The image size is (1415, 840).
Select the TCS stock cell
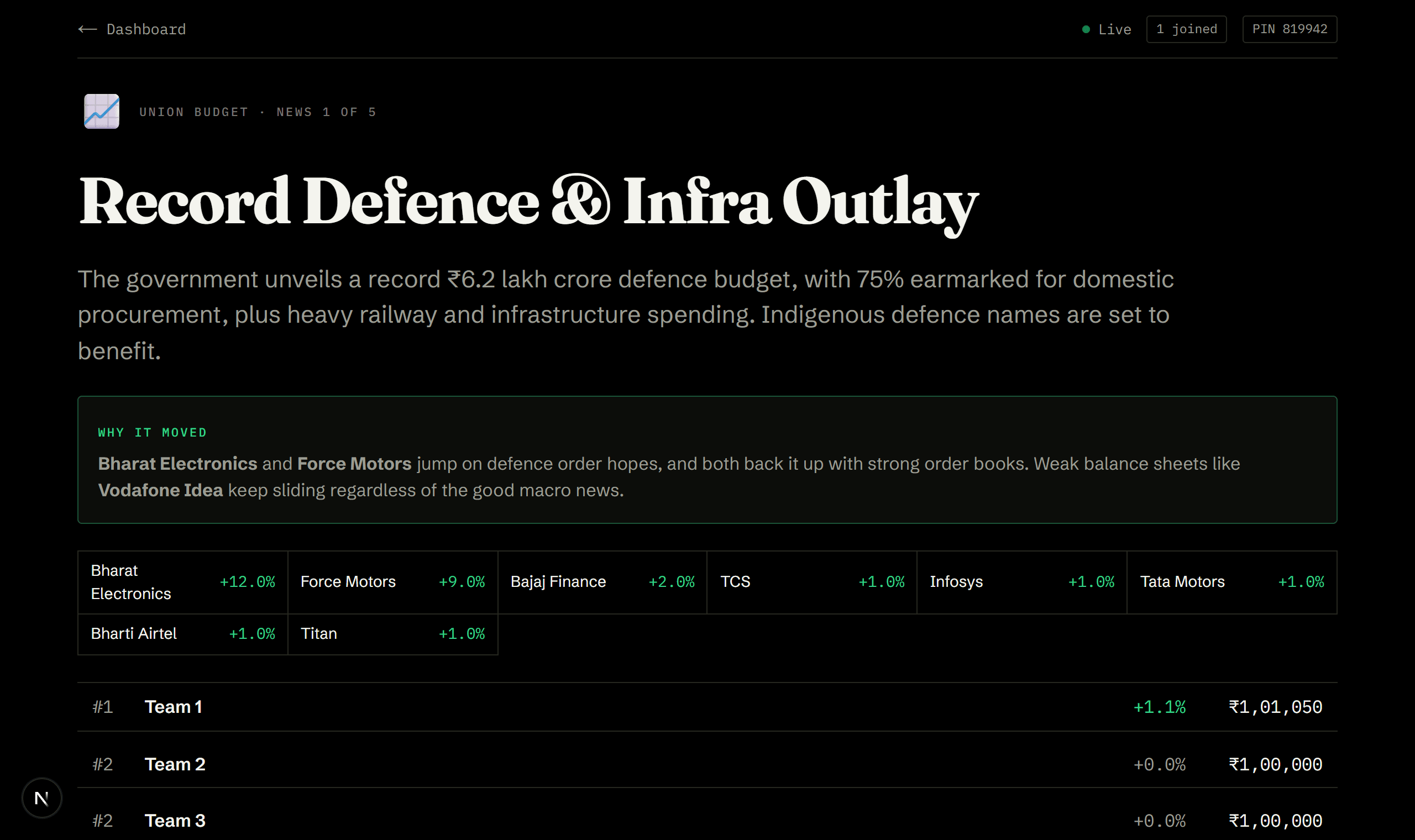pos(812,582)
